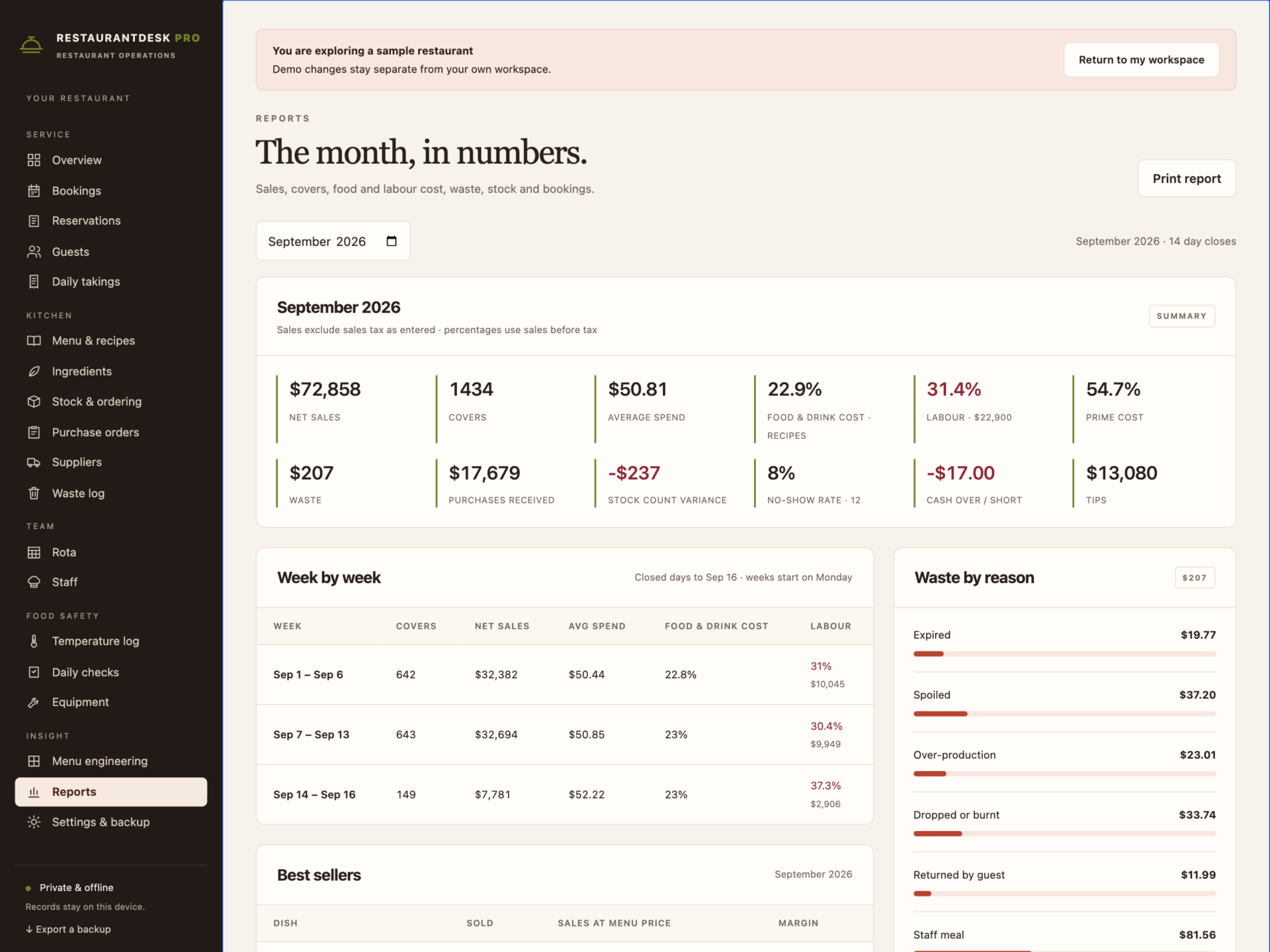1270x952 pixels.
Task: Click the Daily checks checkbox icon
Action: pyautogui.click(x=34, y=672)
